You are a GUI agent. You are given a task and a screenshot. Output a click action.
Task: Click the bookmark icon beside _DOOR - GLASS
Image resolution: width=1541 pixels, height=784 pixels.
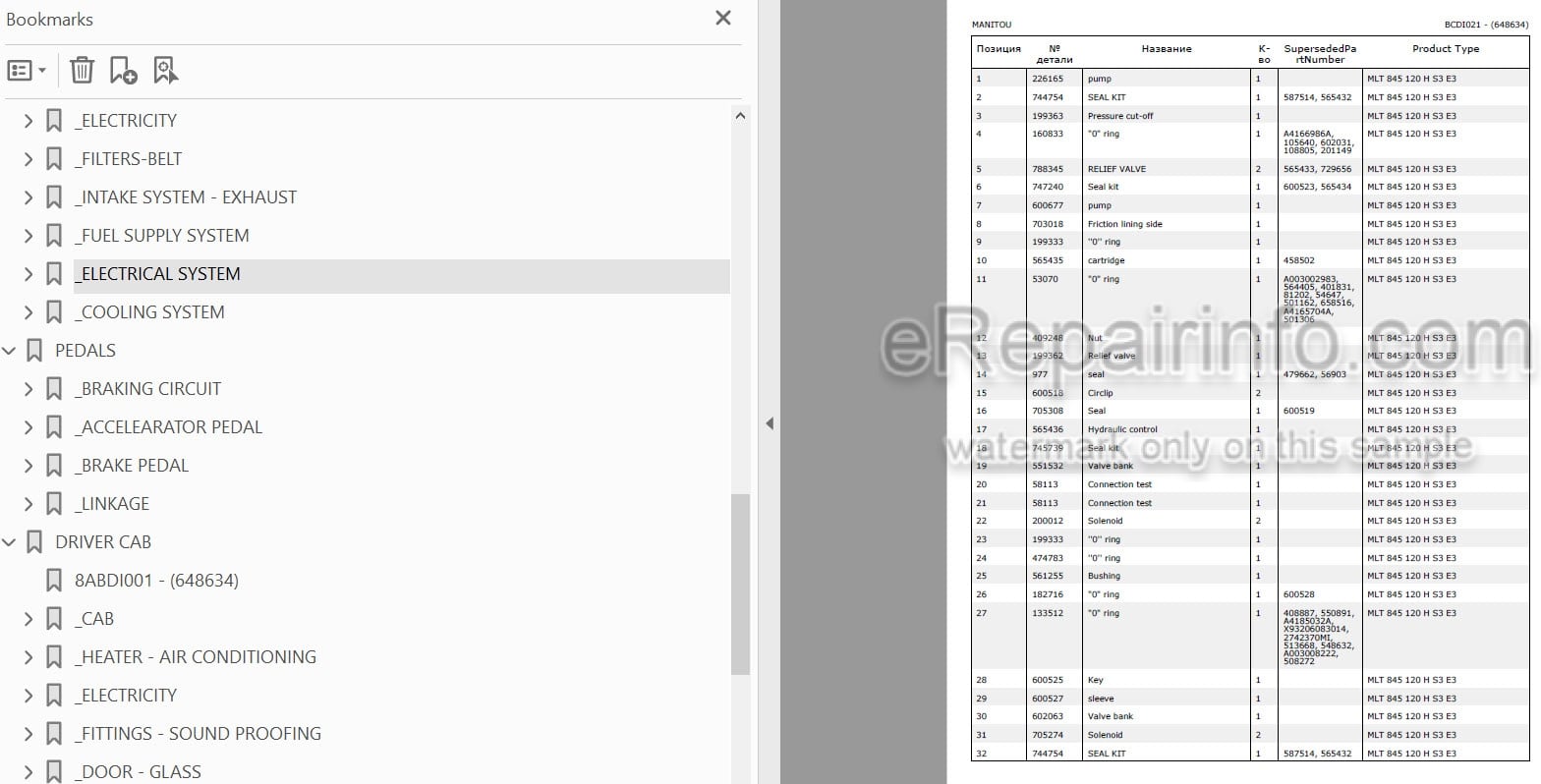(x=54, y=772)
